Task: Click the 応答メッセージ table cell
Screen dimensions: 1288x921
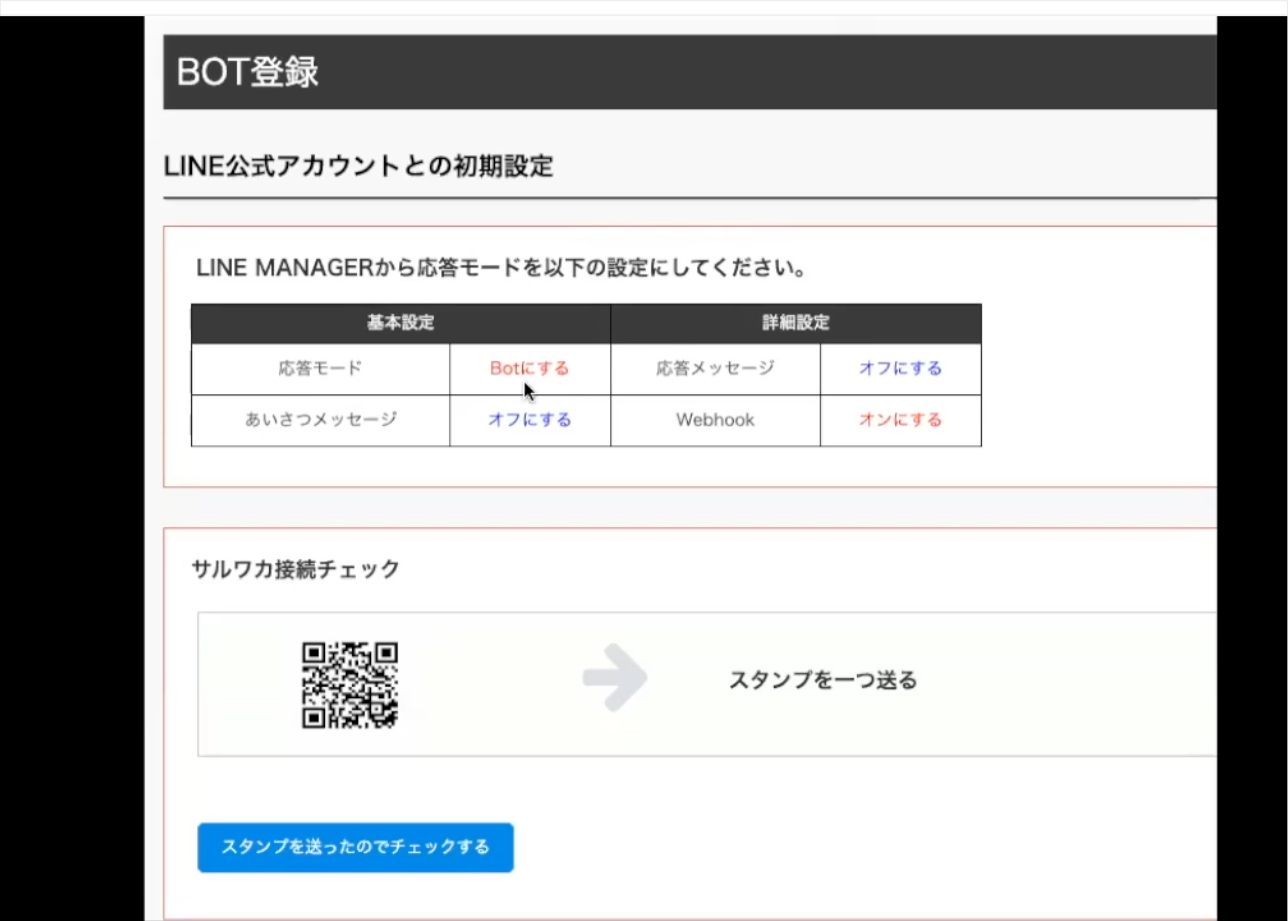Action: 716,369
